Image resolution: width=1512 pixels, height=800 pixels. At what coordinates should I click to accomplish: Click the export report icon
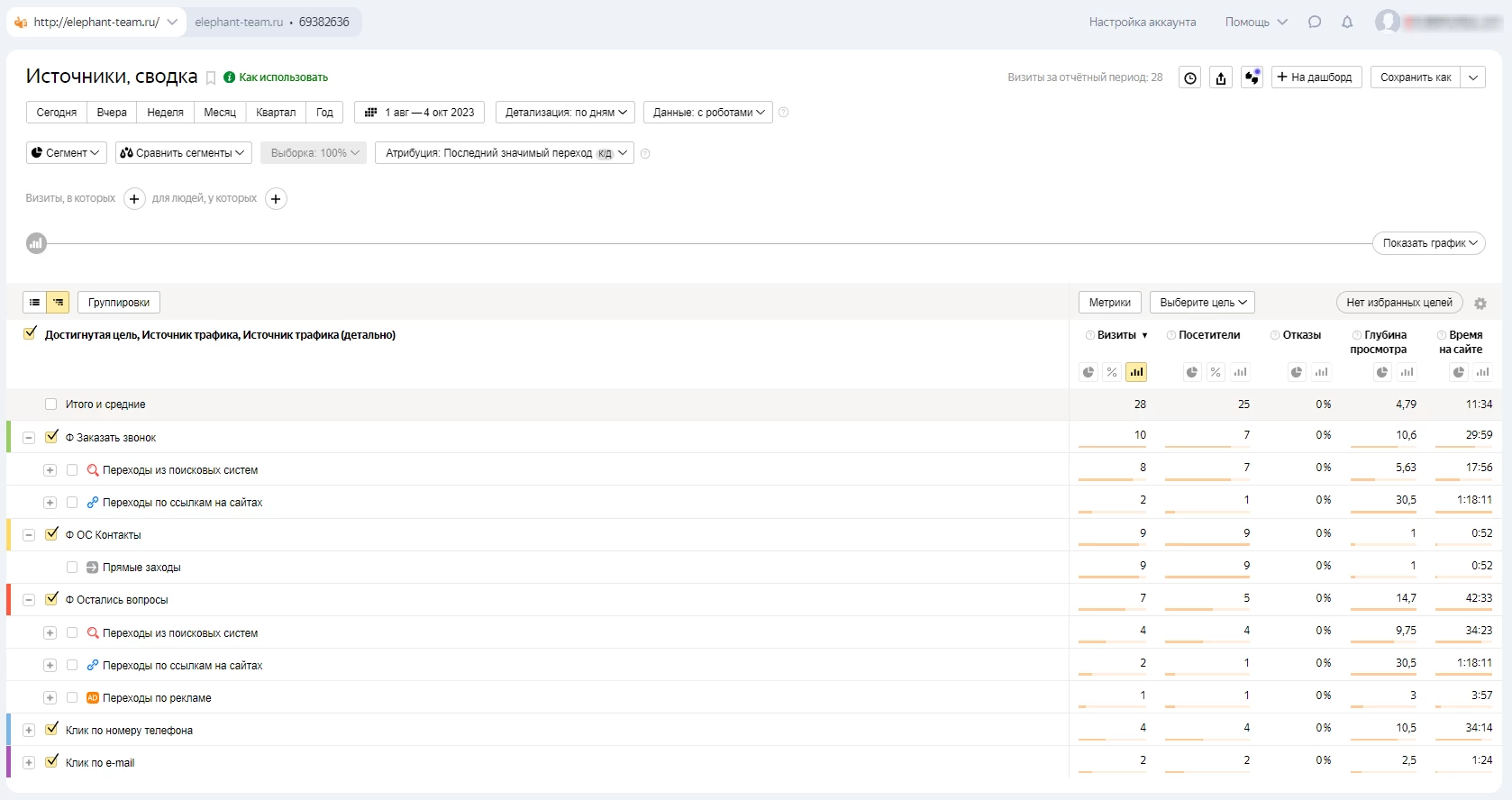coord(1221,77)
